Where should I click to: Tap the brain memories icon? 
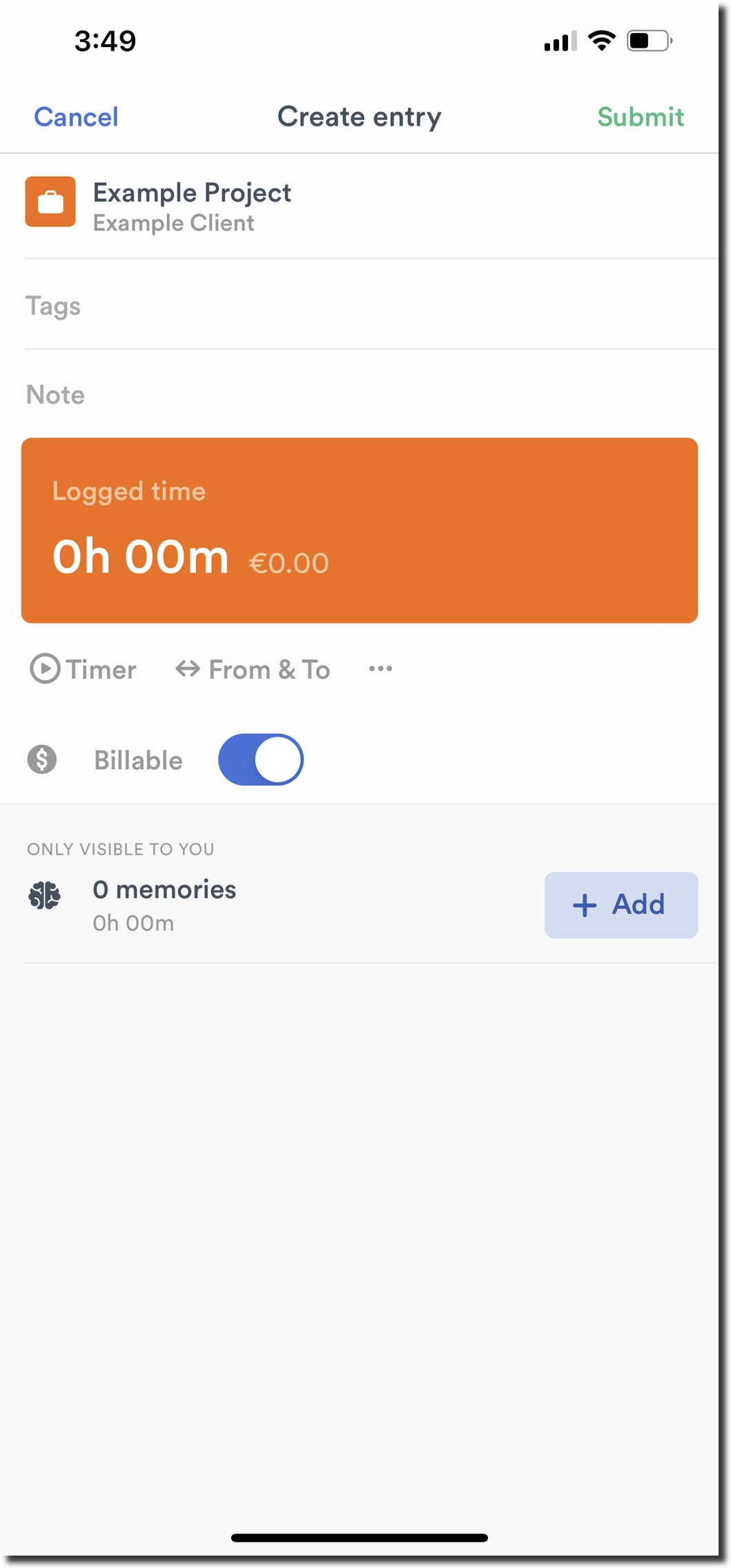tap(44, 896)
